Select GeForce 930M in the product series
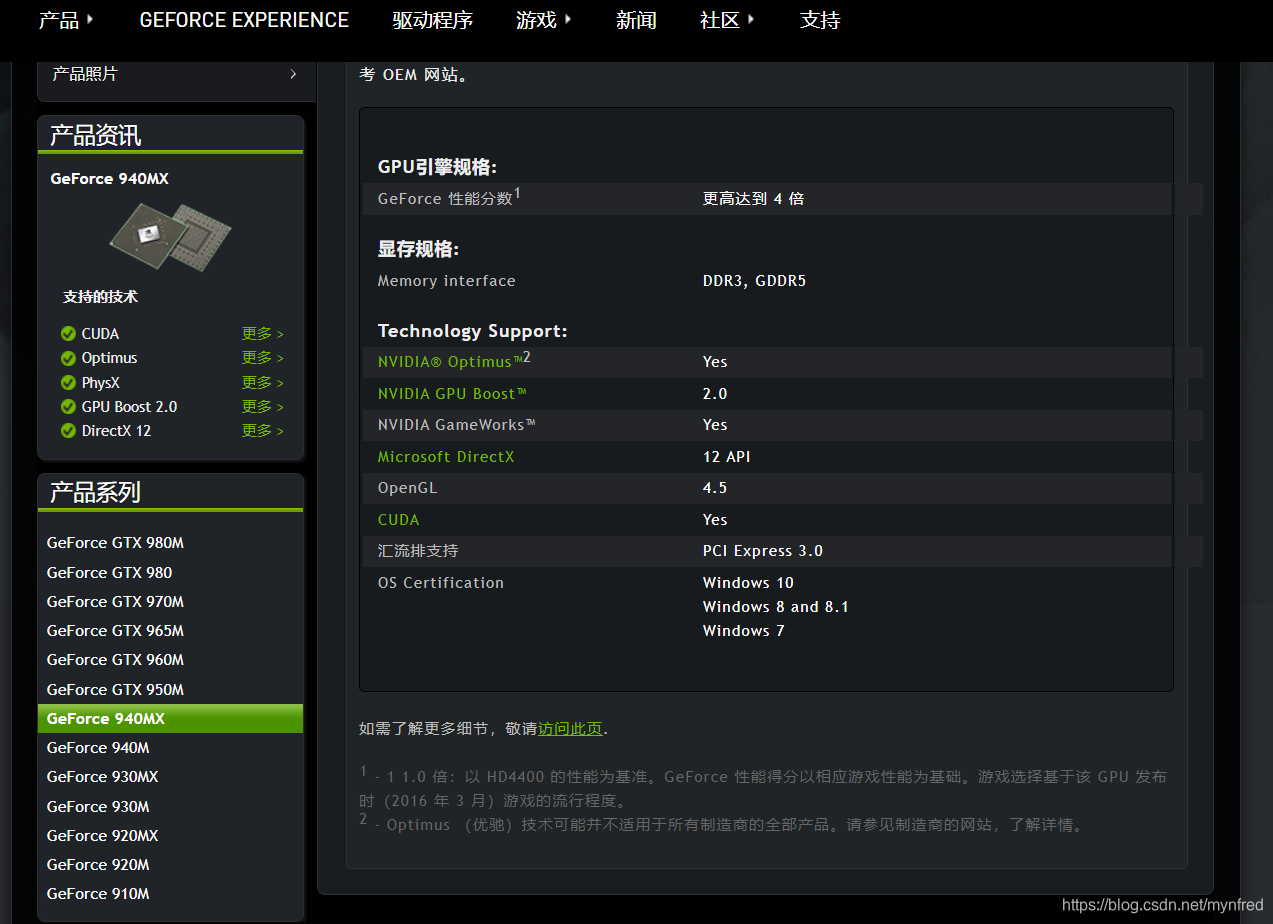Screen dimensions: 1273x924 tap(98, 807)
